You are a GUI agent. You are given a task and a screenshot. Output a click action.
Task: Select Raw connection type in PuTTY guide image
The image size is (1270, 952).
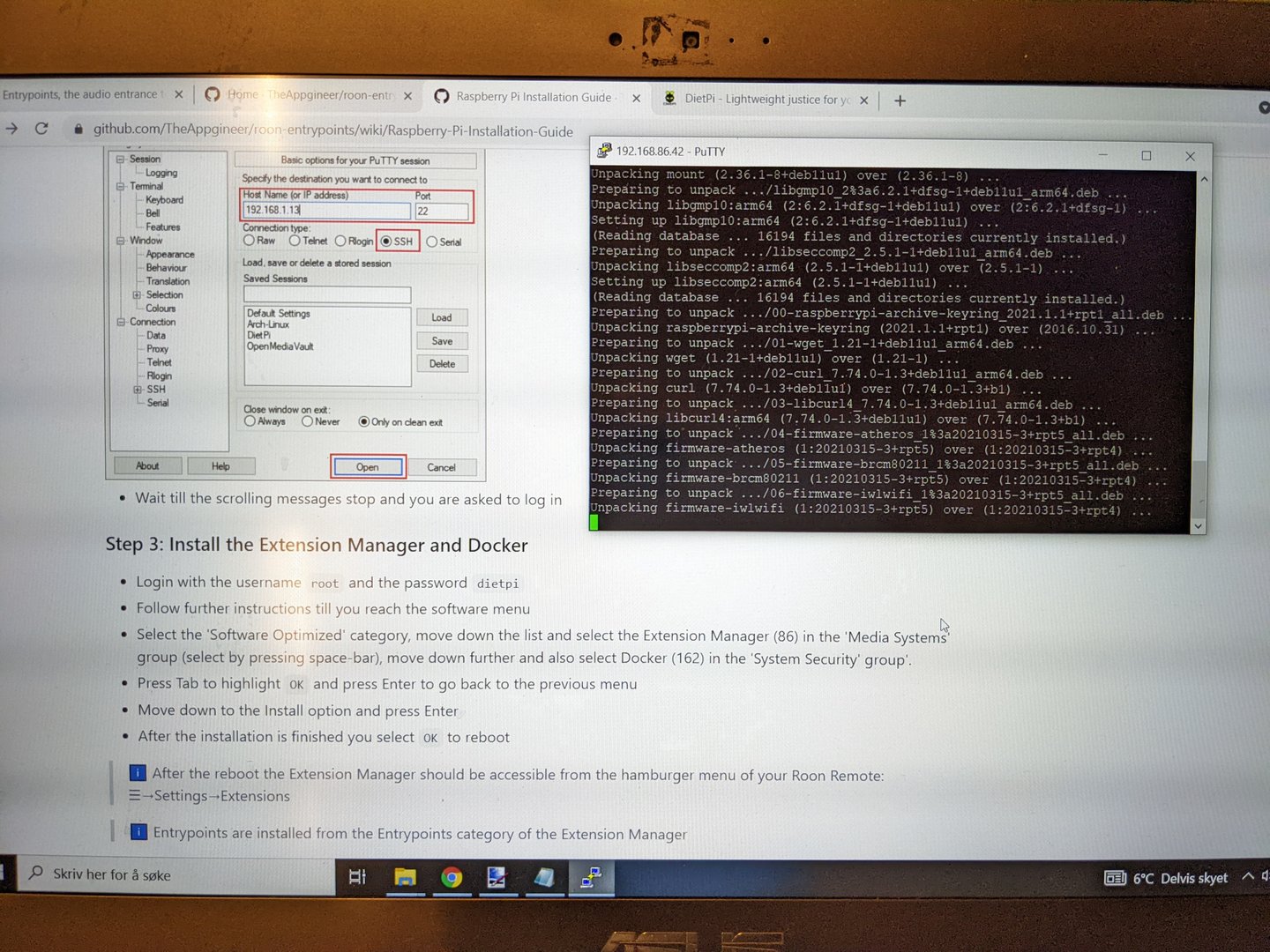[249, 240]
